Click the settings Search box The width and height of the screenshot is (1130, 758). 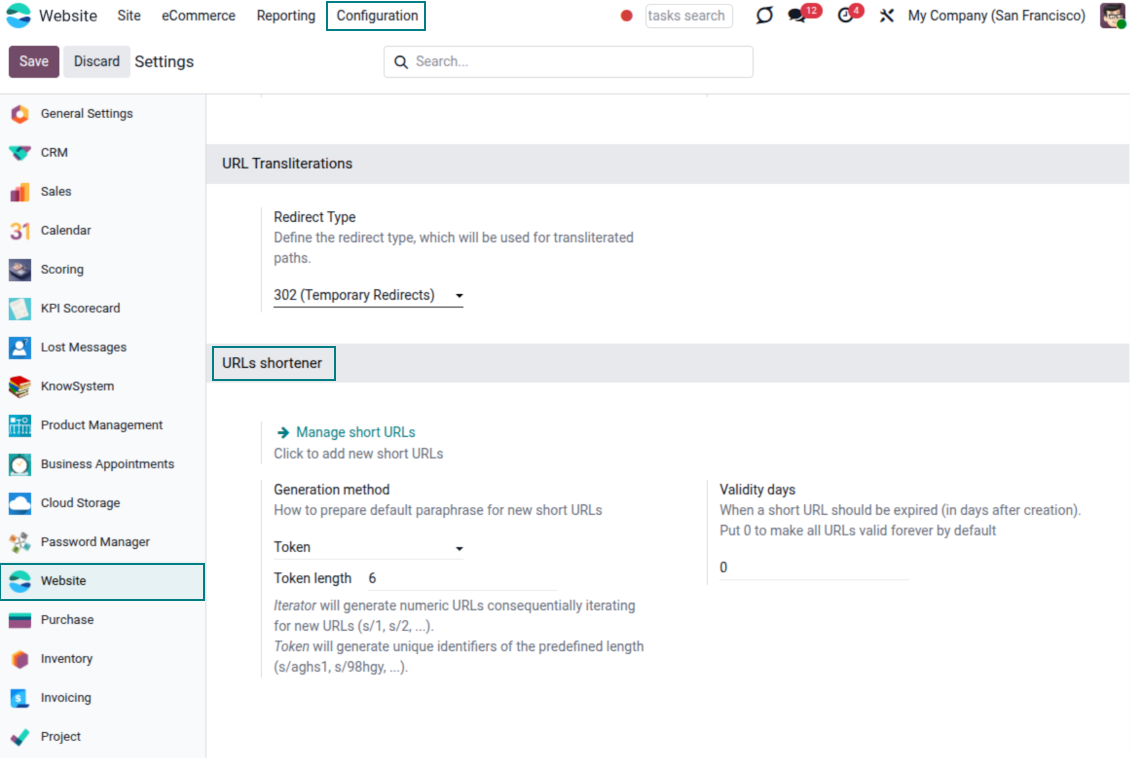tap(580, 62)
